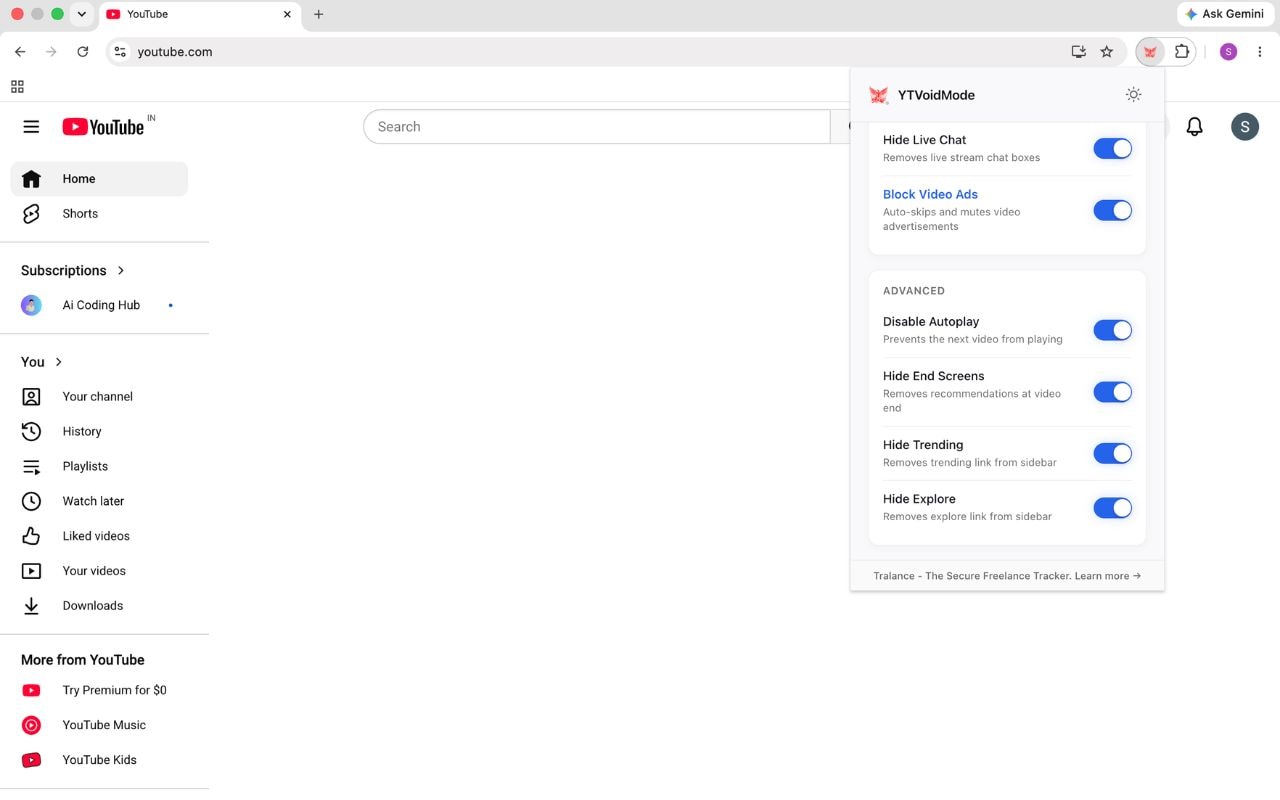Click the ADVANCED section heading
Viewport: 1280px width, 800px height.
click(x=914, y=291)
